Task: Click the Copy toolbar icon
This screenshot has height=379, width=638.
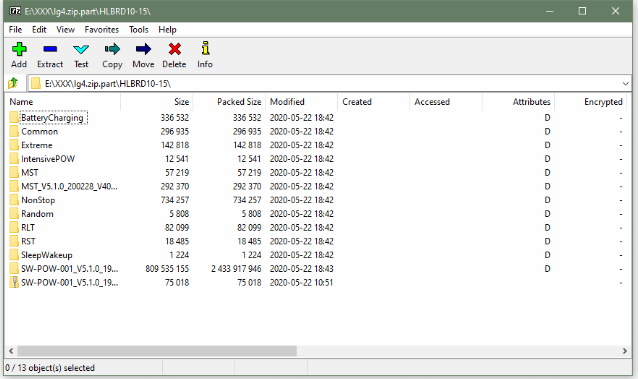Action: coord(112,49)
